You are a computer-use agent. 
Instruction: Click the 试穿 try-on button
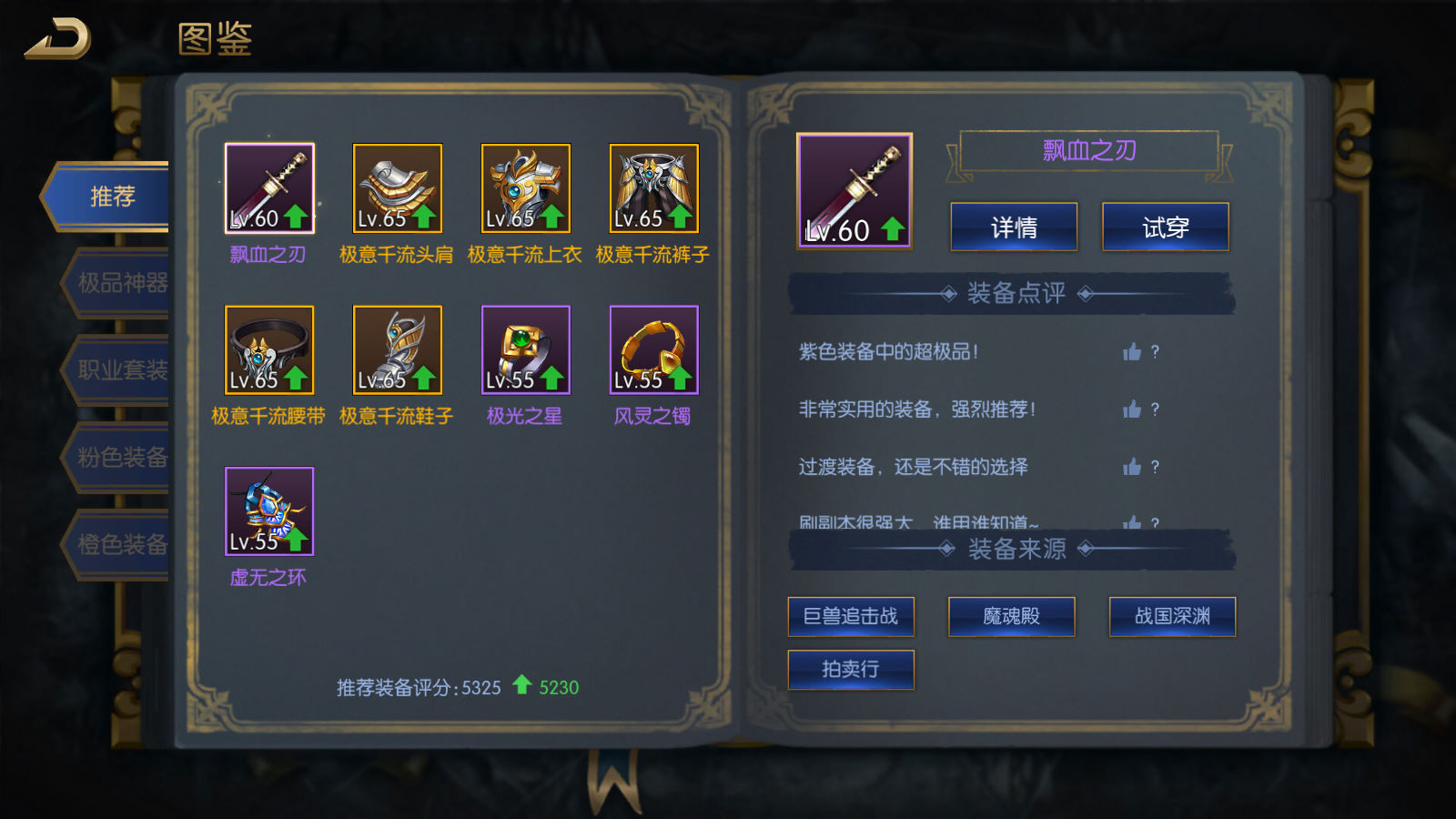pos(1166,227)
